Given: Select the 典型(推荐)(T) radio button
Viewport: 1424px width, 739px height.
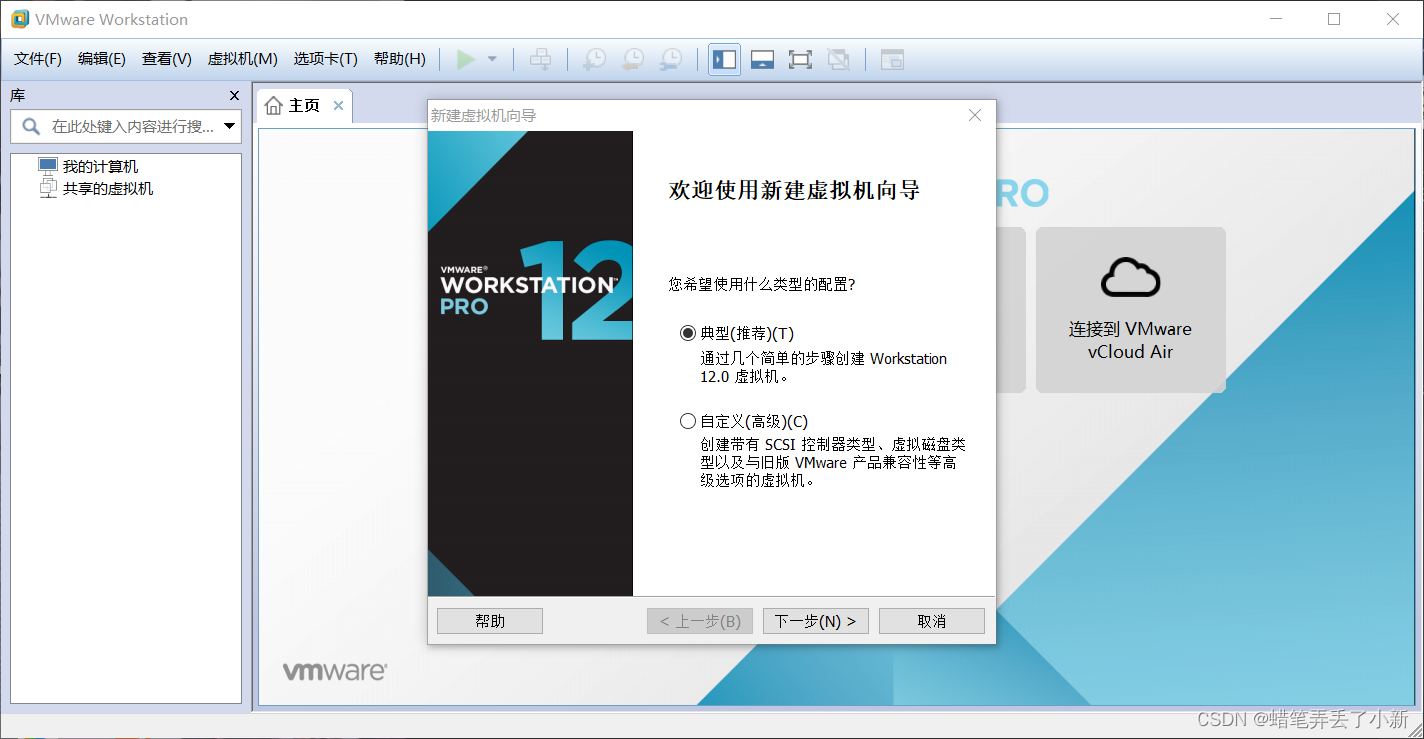Looking at the screenshot, I should pyautogui.click(x=687, y=333).
